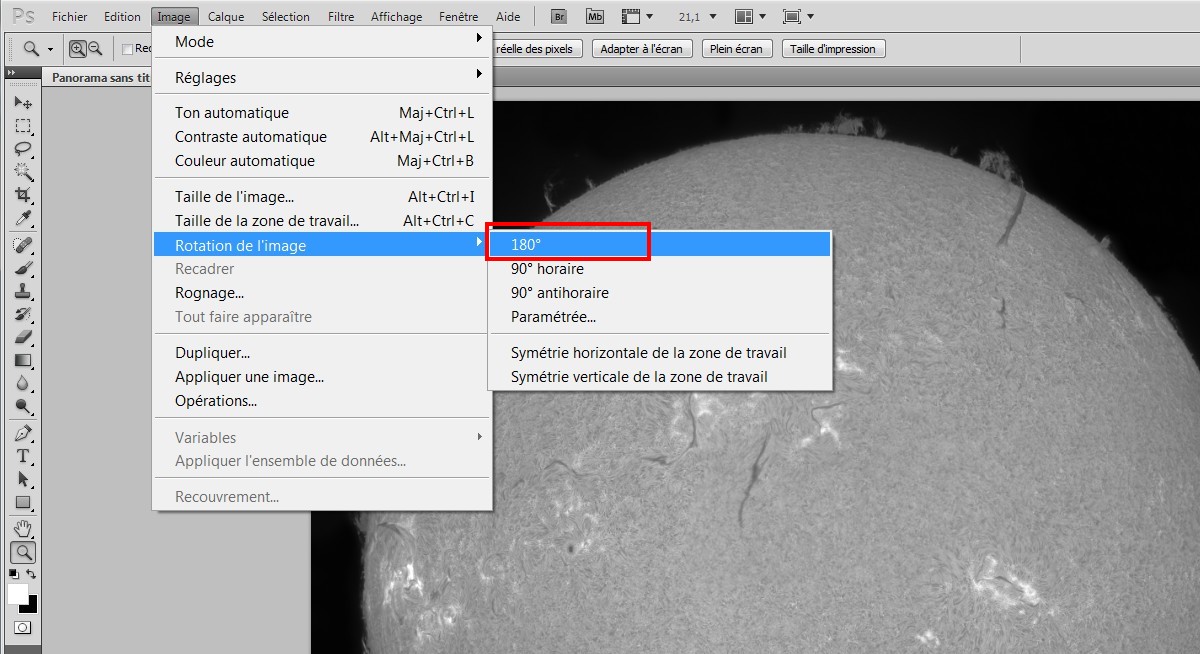
Task: Open the Rotation de l'image submenu
Action: [x=322, y=245]
